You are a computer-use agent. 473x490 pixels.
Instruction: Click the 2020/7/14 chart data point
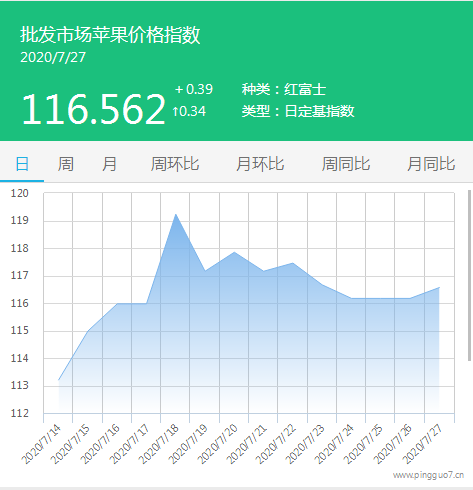[59, 380]
